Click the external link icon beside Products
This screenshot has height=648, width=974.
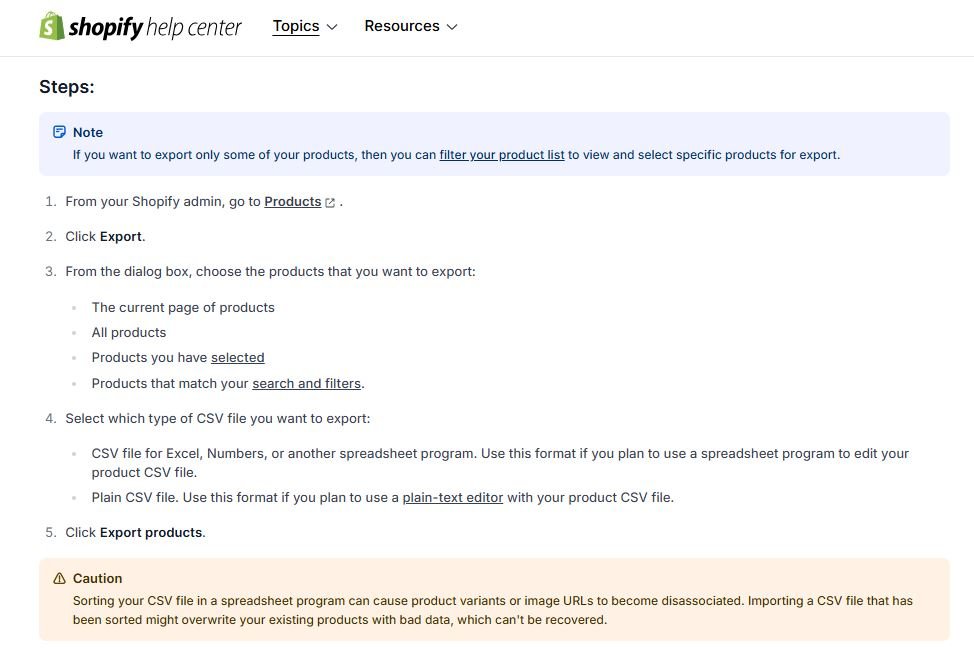pyautogui.click(x=330, y=203)
